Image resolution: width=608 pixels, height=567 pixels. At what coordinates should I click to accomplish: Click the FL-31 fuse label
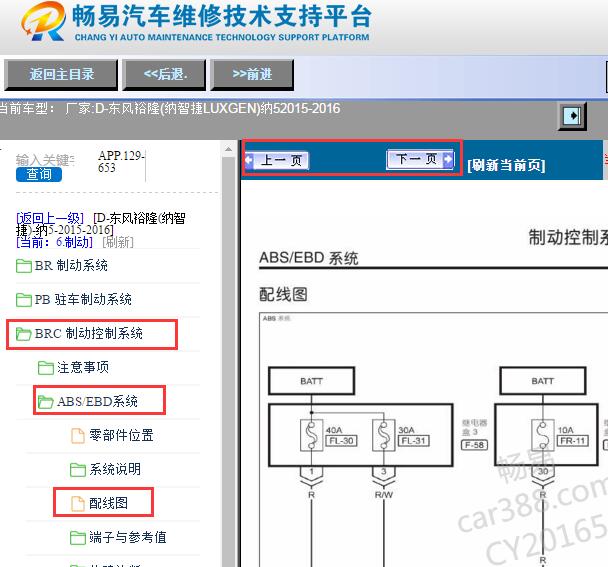[413, 441]
